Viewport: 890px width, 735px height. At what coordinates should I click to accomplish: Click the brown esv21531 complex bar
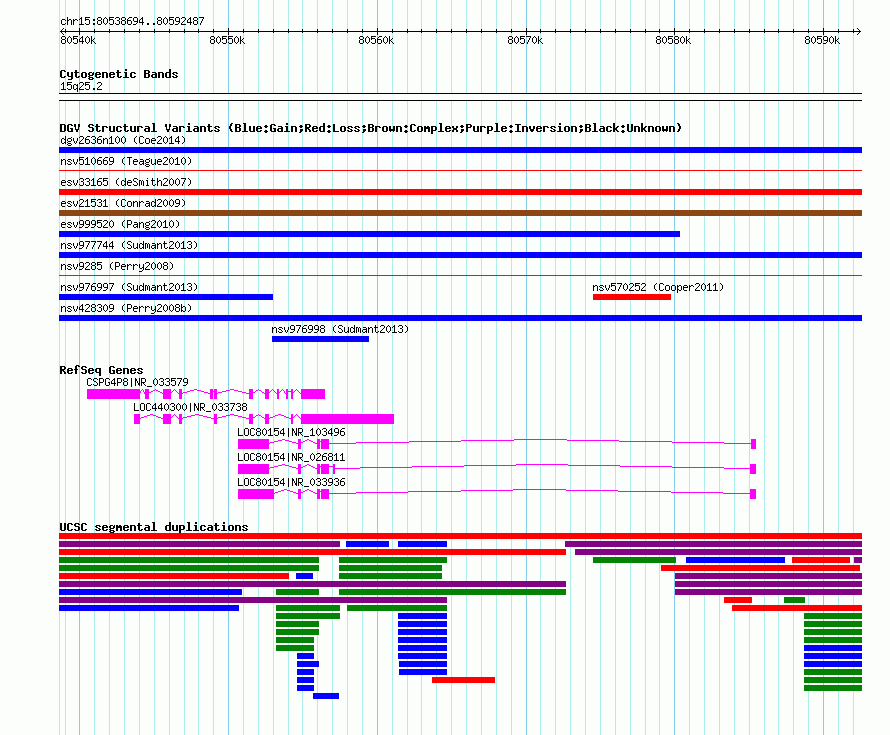pos(460,213)
